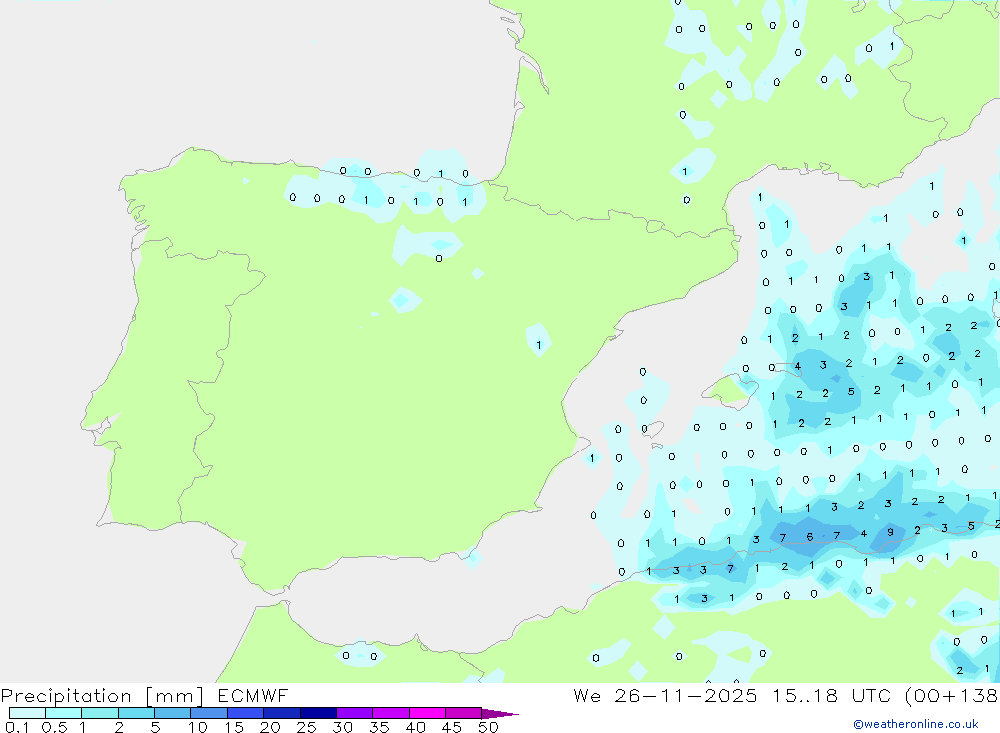The height and width of the screenshot is (733, 1000).
Task: Click the magenta swatch between 40 and 45
Action: tap(427, 713)
